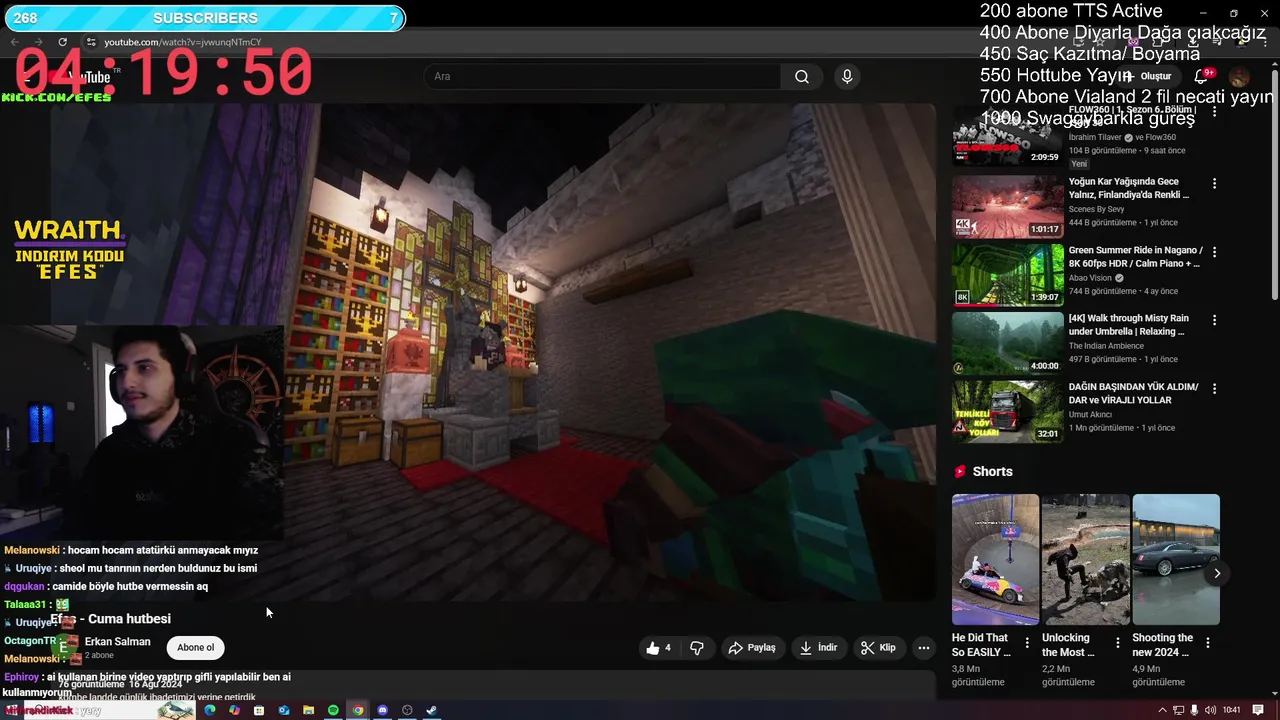Open site info icon beside the URL

[91, 42]
